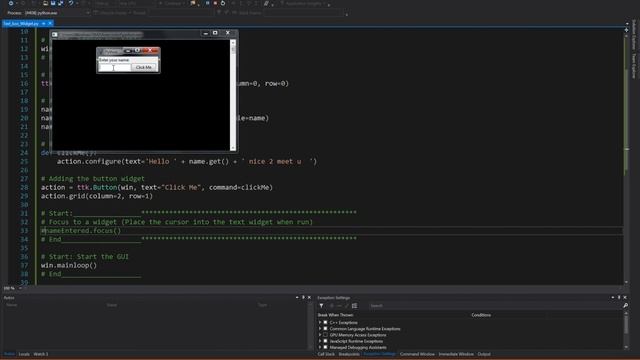This screenshot has width=640, height=360.
Task: Click the Save All icon in the toolbar
Action: (60, 3)
